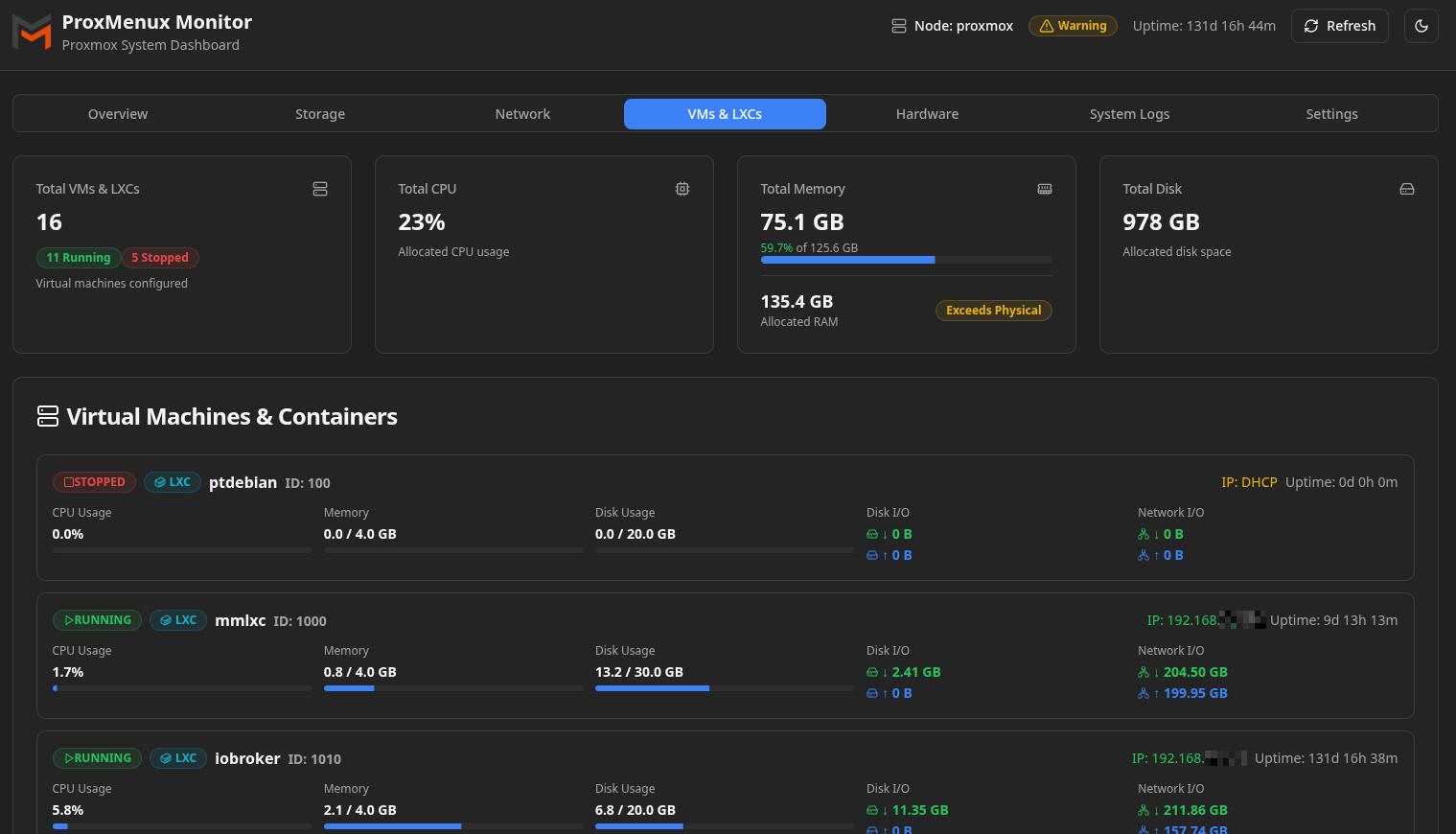Click the Warning status indicator
Screen dimensions: 1456x834
[x=1073, y=26]
